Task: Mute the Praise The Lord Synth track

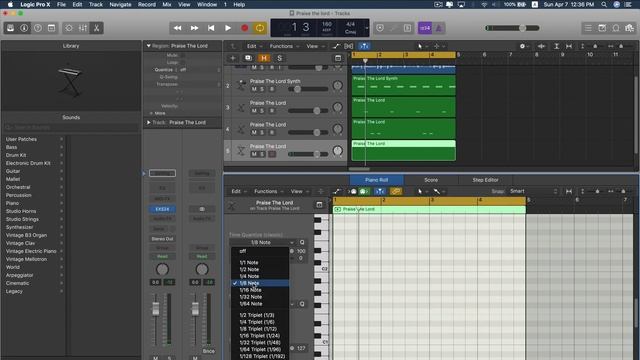Action: coord(254,89)
